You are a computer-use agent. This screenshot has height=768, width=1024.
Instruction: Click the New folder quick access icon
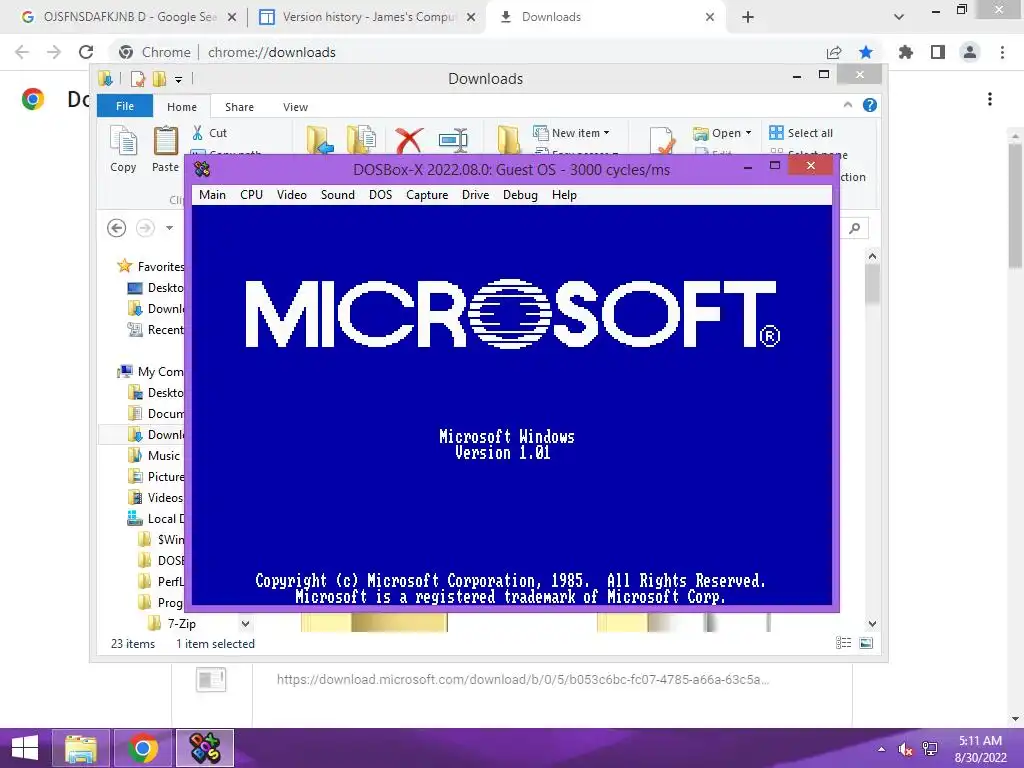click(159, 79)
